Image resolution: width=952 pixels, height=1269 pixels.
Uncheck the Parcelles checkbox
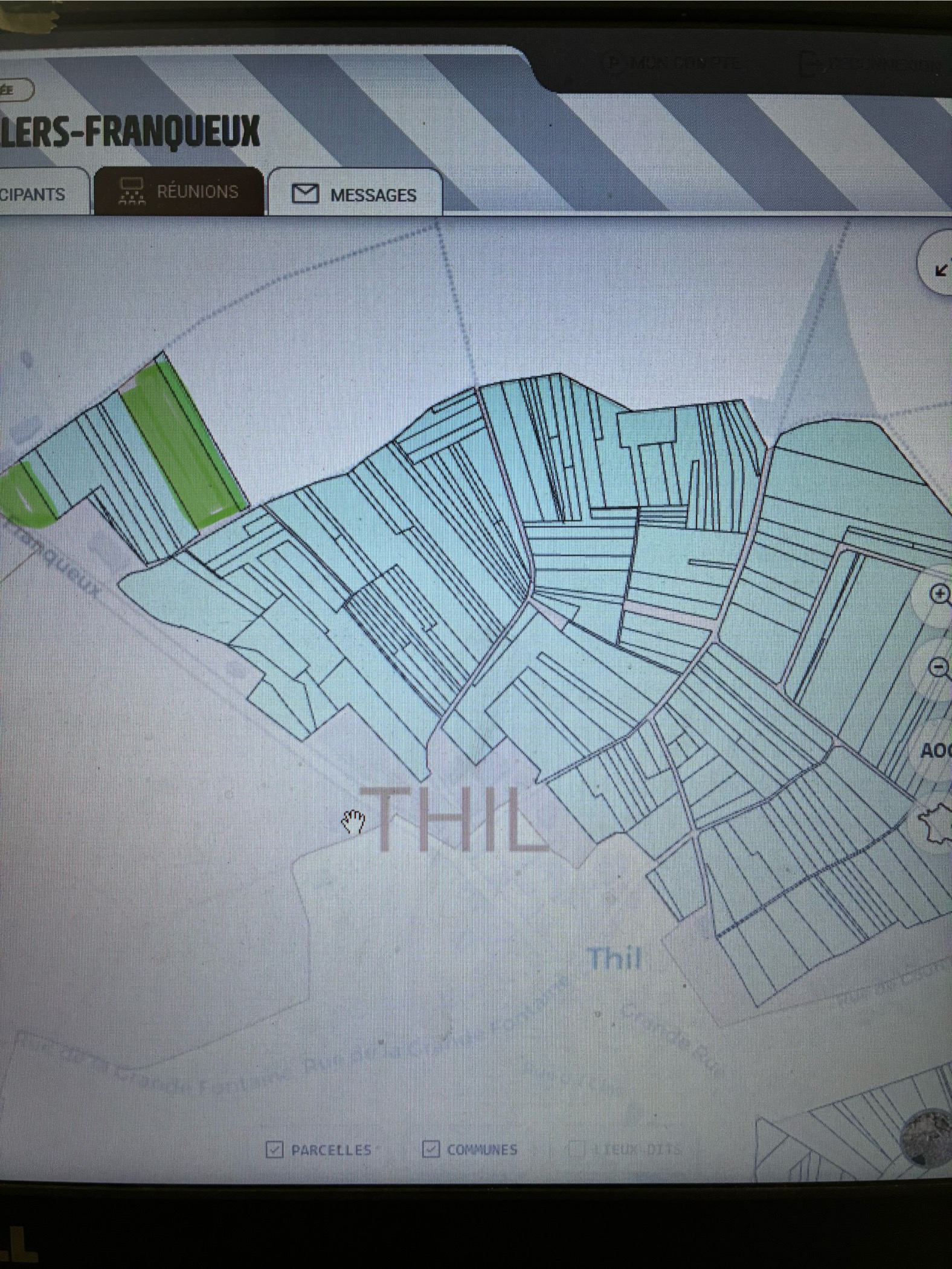point(275,1149)
